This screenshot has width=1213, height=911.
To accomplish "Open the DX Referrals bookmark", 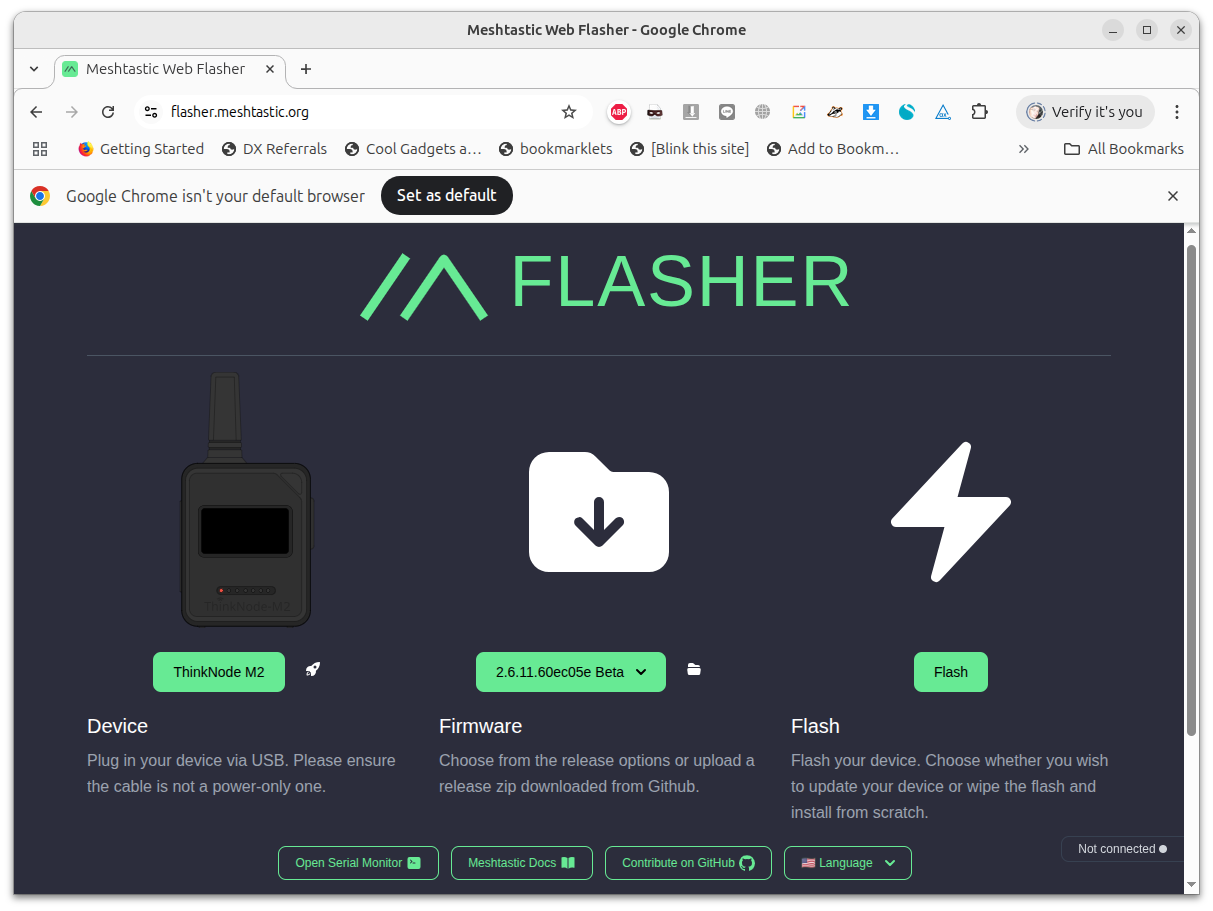I will pyautogui.click(x=275, y=149).
